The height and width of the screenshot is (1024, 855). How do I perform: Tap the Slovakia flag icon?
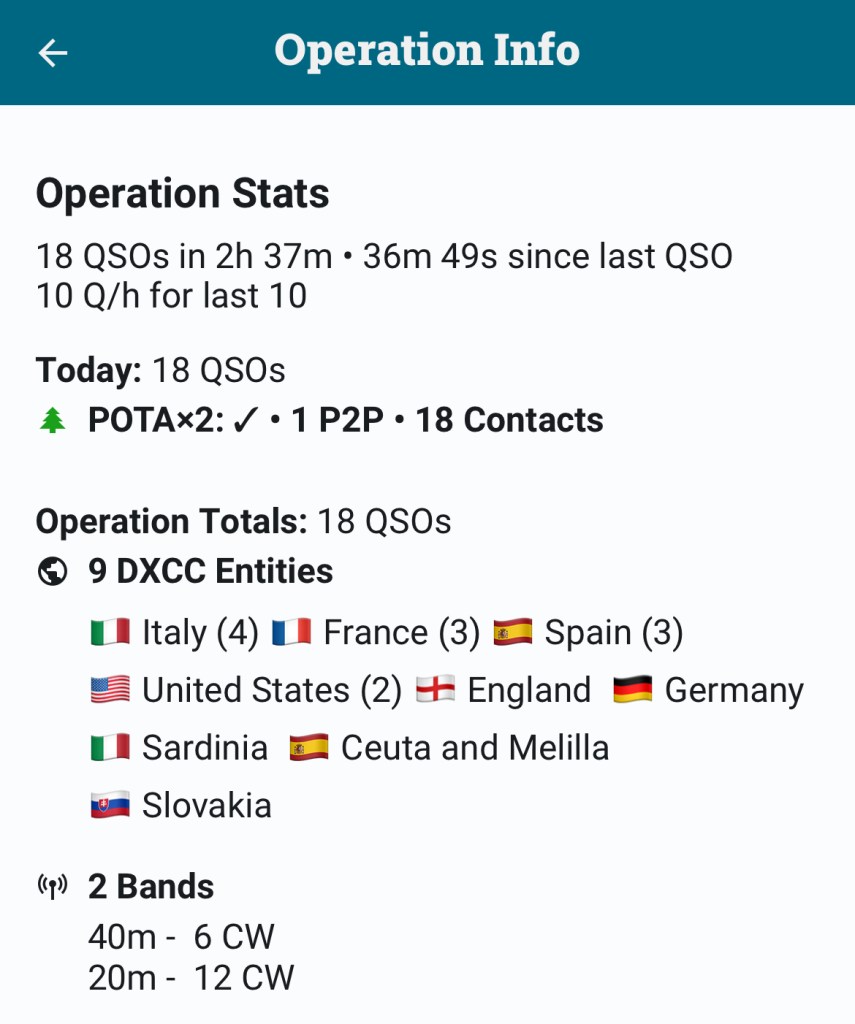point(110,806)
